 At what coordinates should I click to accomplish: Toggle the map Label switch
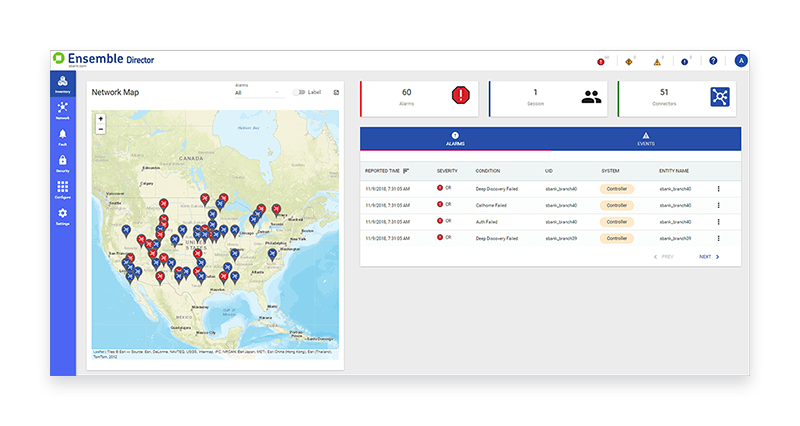(298, 92)
